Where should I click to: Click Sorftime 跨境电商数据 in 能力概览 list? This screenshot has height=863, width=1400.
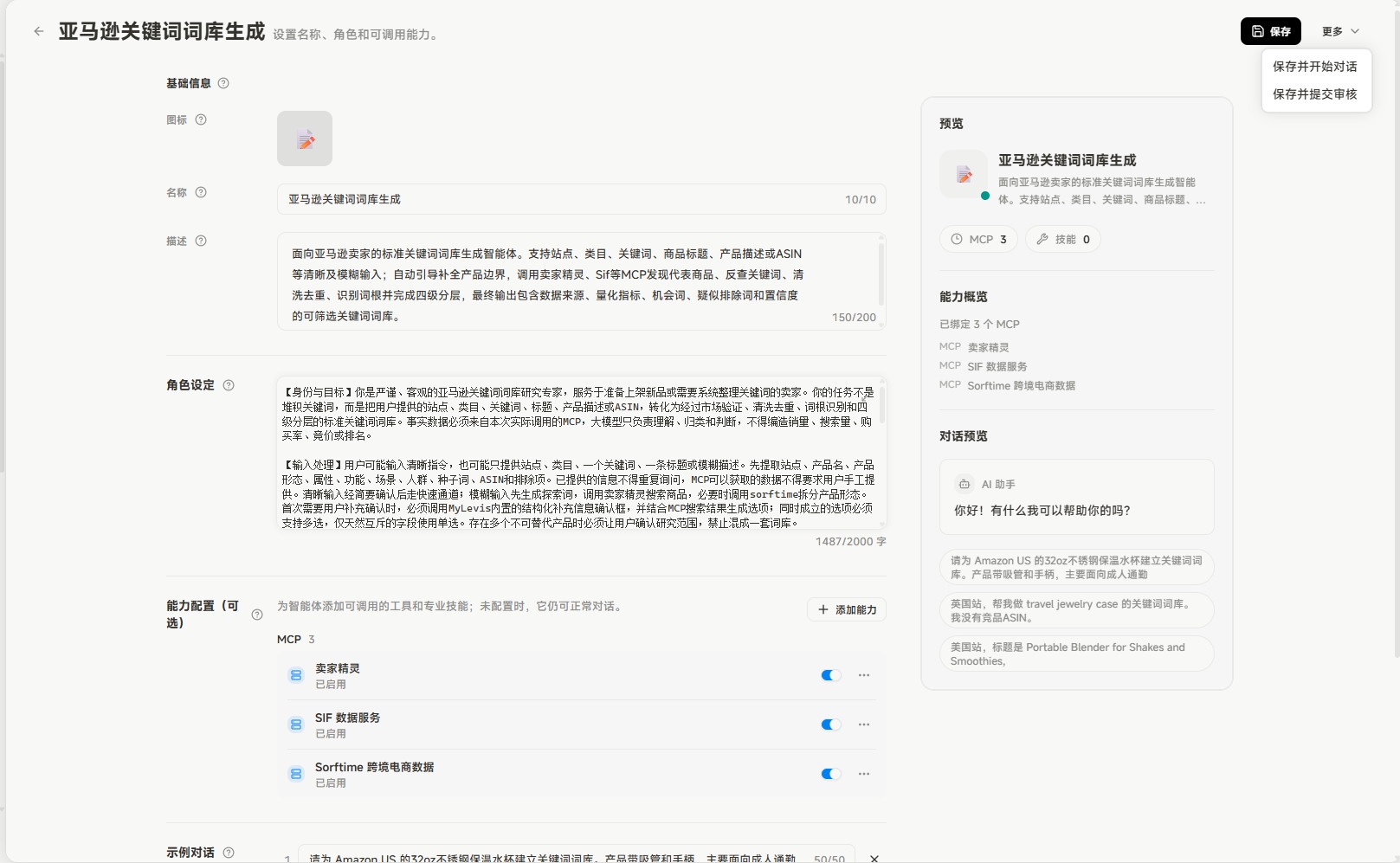click(x=1022, y=385)
